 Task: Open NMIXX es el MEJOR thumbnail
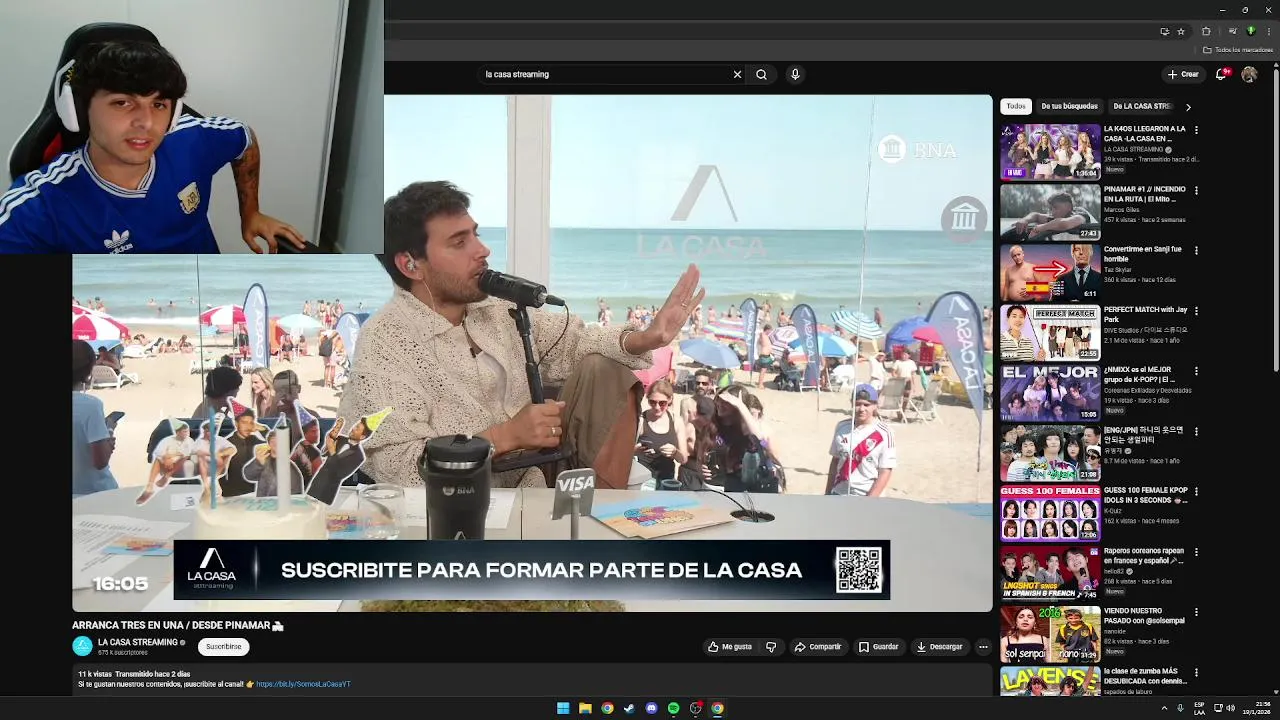pos(1050,393)
